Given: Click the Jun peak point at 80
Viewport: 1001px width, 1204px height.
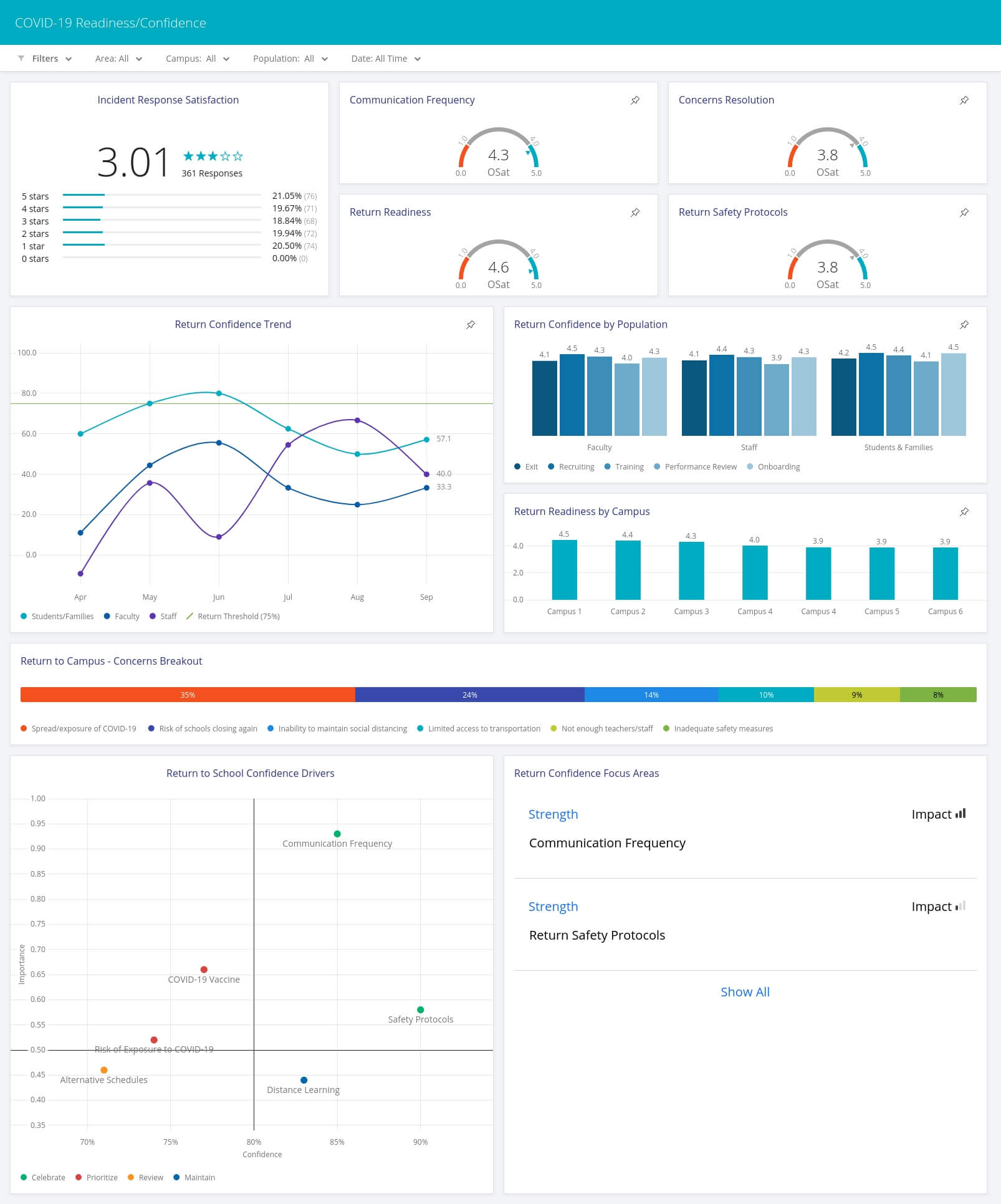Looking at the screenshot, I should click(219, 393).
